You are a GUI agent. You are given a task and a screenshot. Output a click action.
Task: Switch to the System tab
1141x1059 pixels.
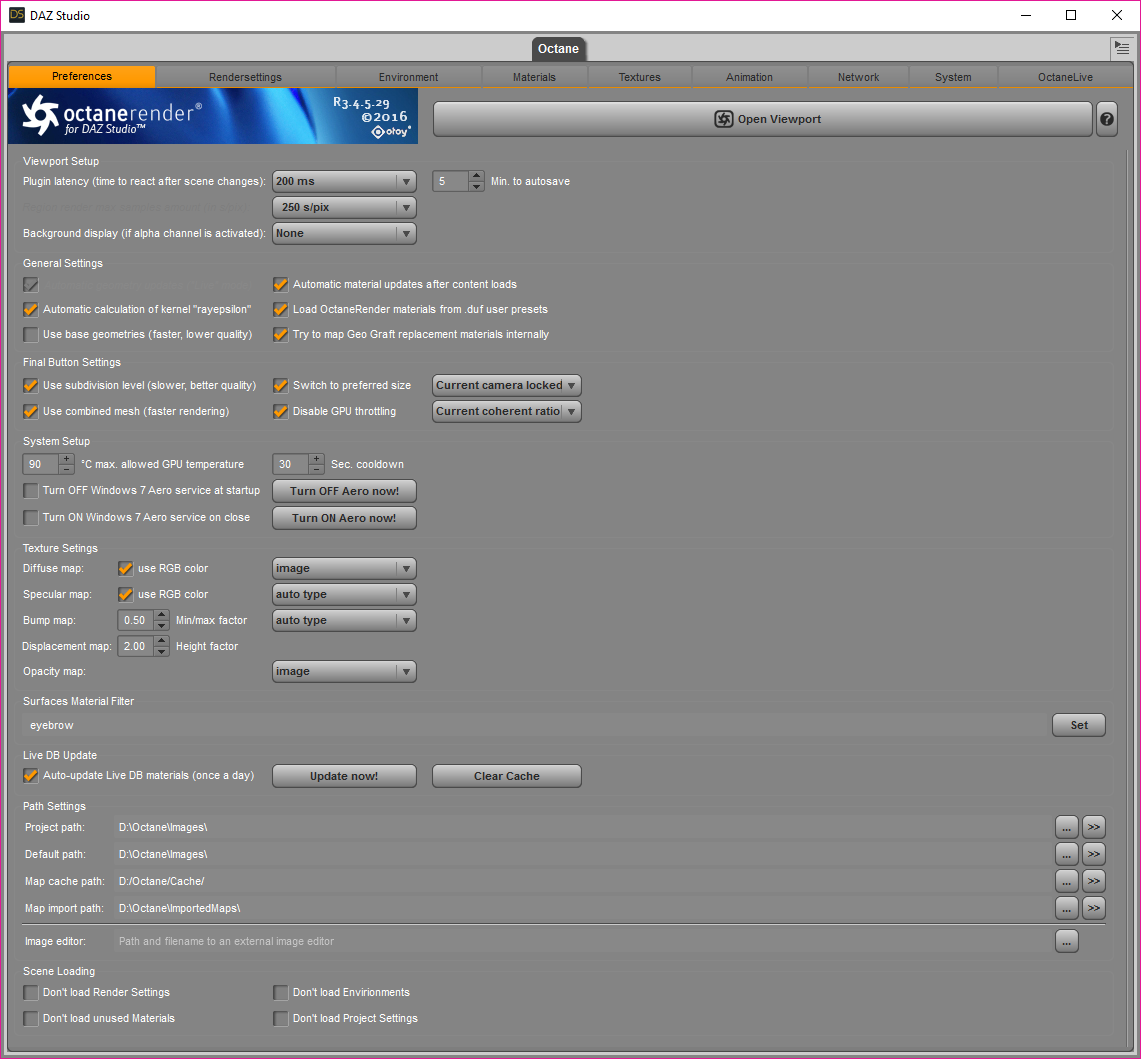pyautogui.click(x=953, y=77)
